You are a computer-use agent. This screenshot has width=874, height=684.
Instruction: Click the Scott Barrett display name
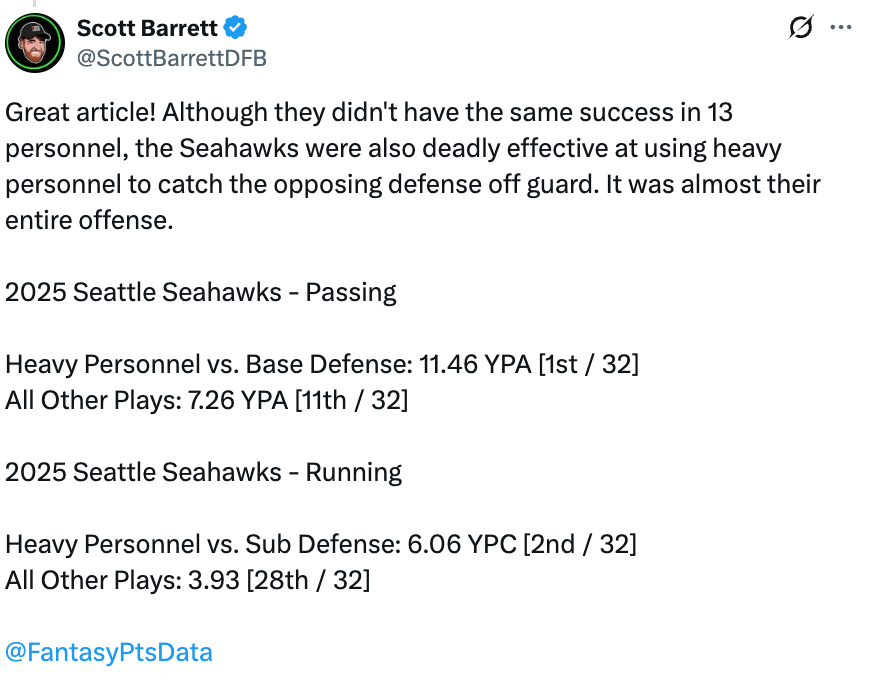tap(147, 28)
